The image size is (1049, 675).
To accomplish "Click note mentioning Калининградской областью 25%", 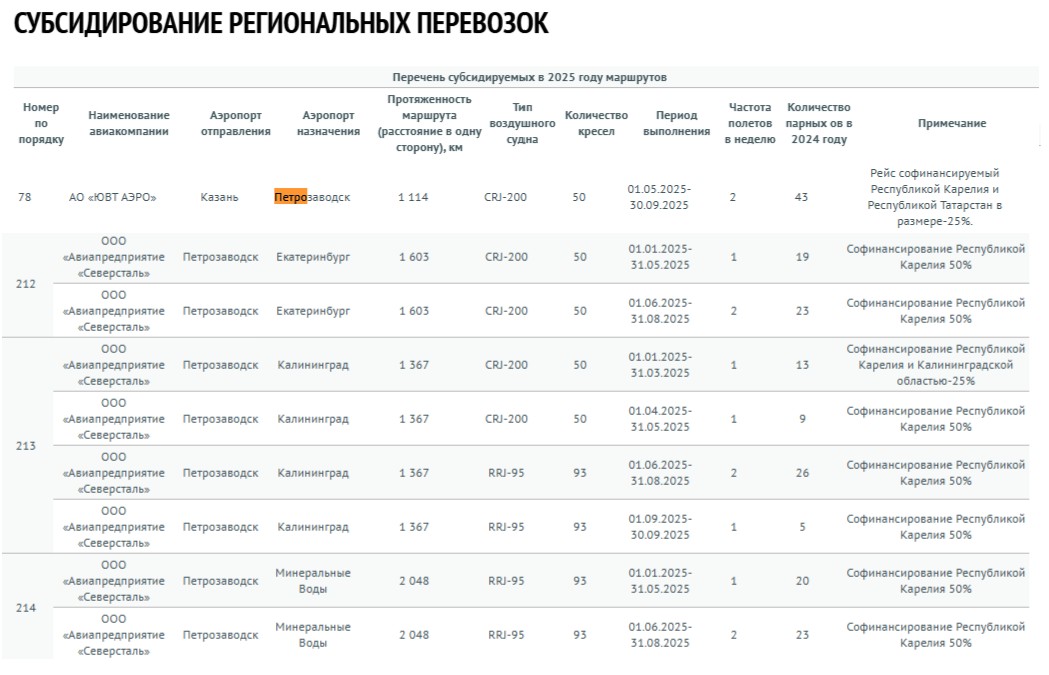I will 935,365.
